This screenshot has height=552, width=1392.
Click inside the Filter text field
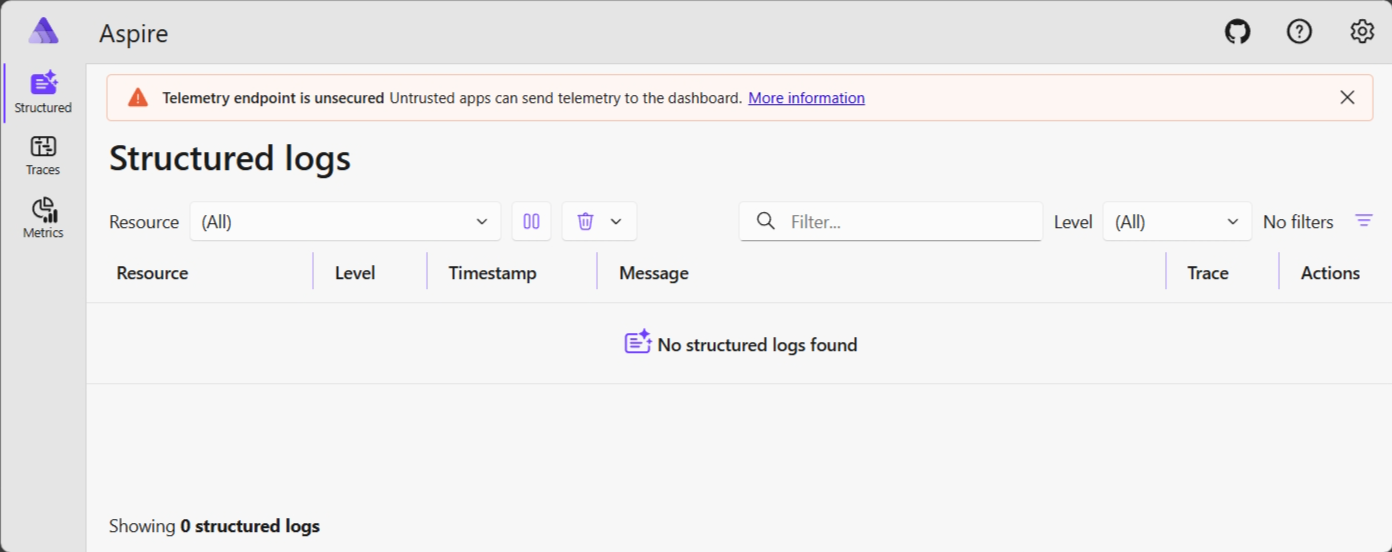pyautogui.click(x=910, y=221)
